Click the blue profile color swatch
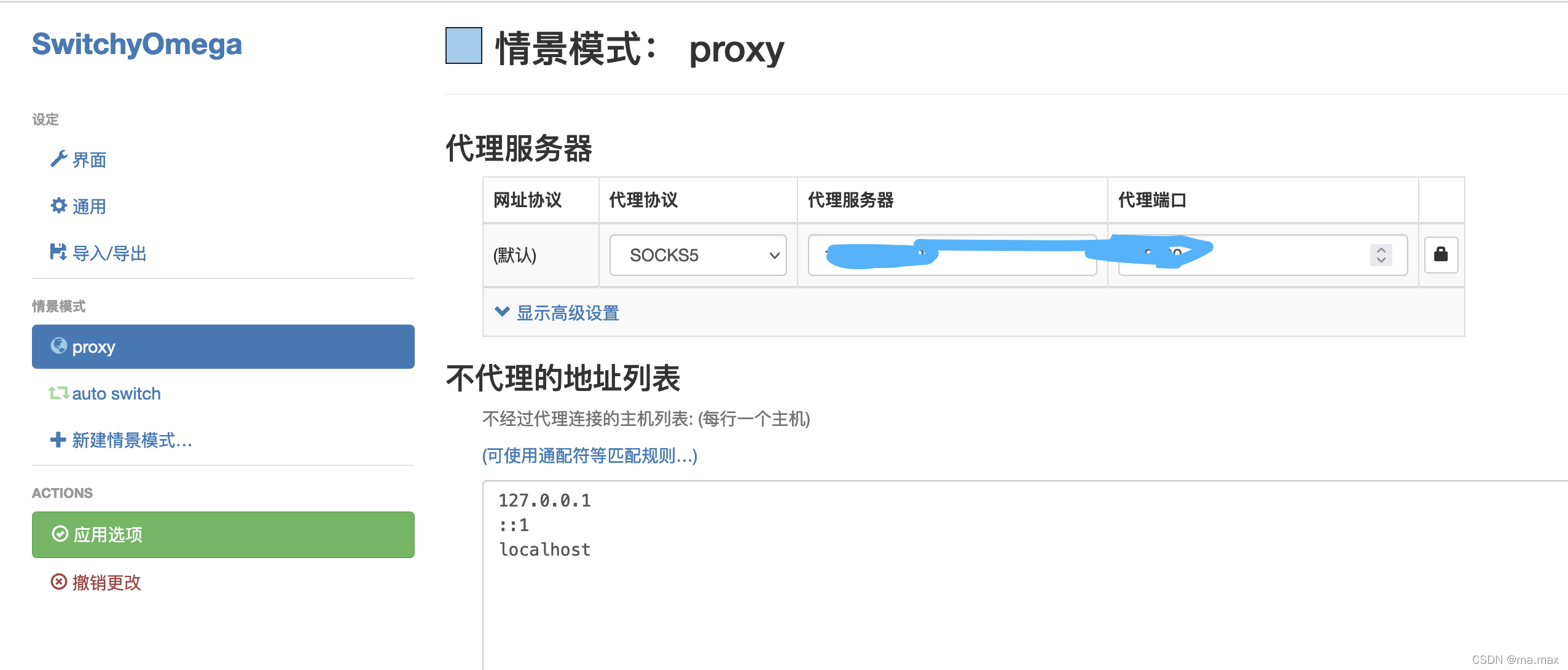 coord(464,45)
